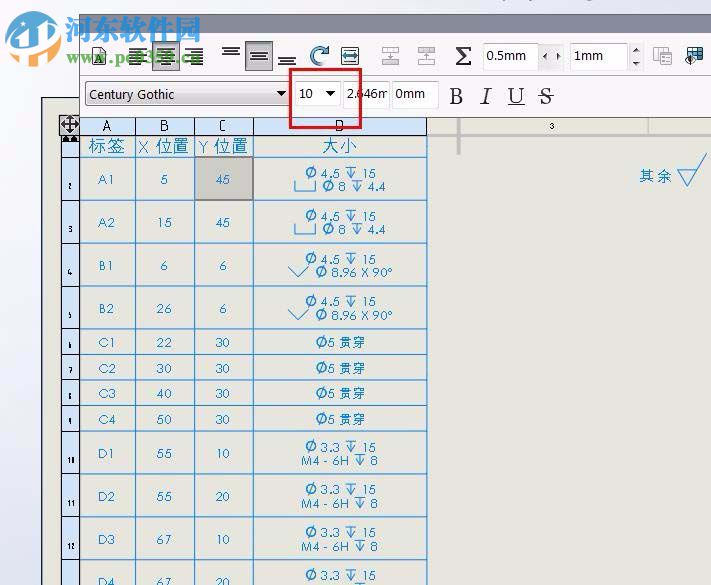Select the A1 label cell
Screen dimensions: 711x585
(107, 180)
